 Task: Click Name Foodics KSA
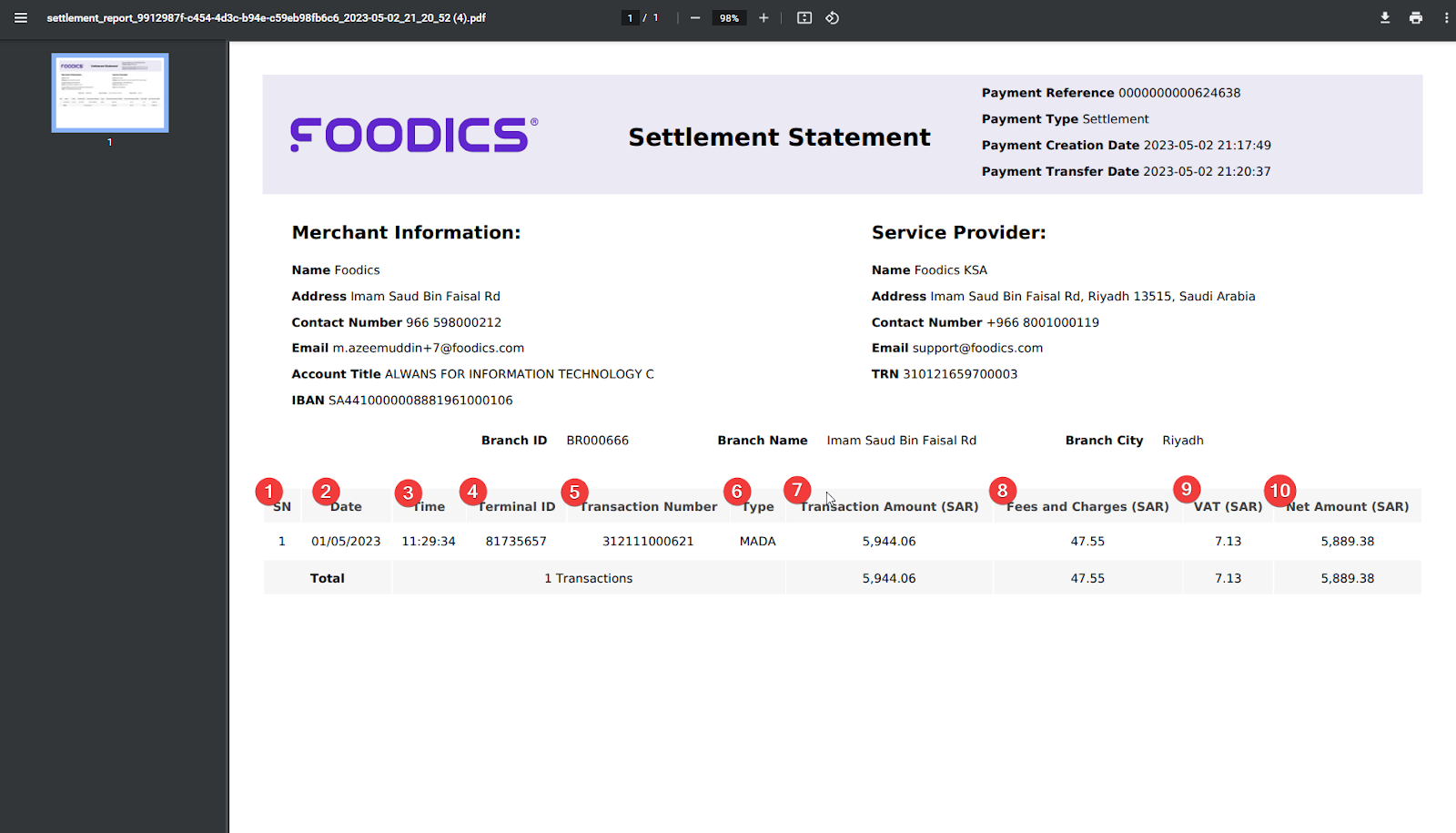[x=929, y=270]
